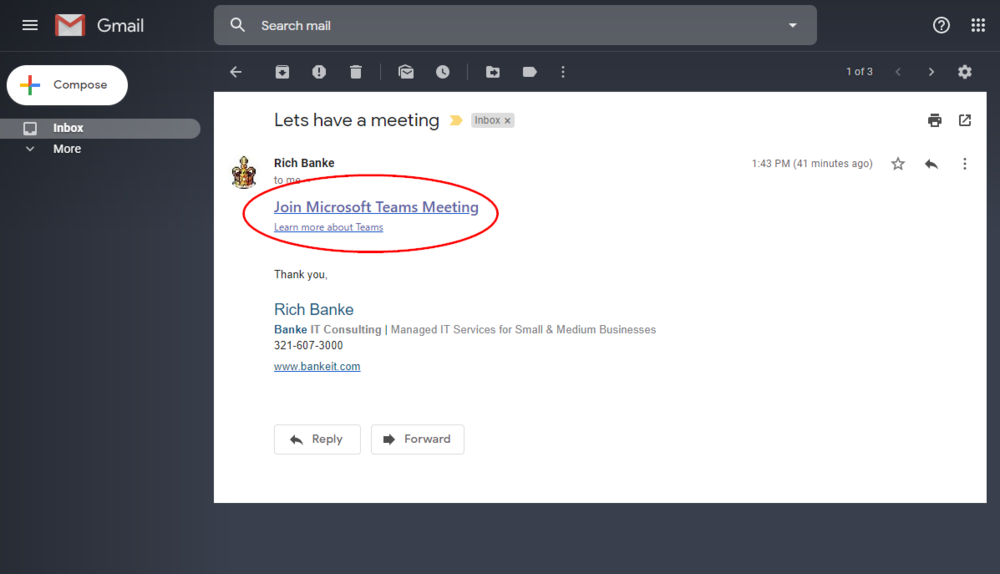This screenshot has width=1000, height=574.
Task: Click the 1 of 3 counter
Action: point(859,72)
